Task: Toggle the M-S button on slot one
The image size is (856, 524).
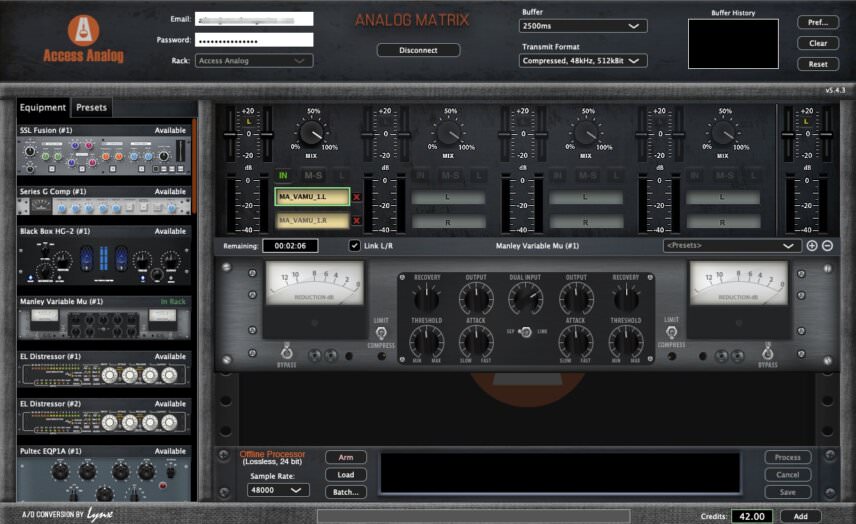Action: point(313,175)
